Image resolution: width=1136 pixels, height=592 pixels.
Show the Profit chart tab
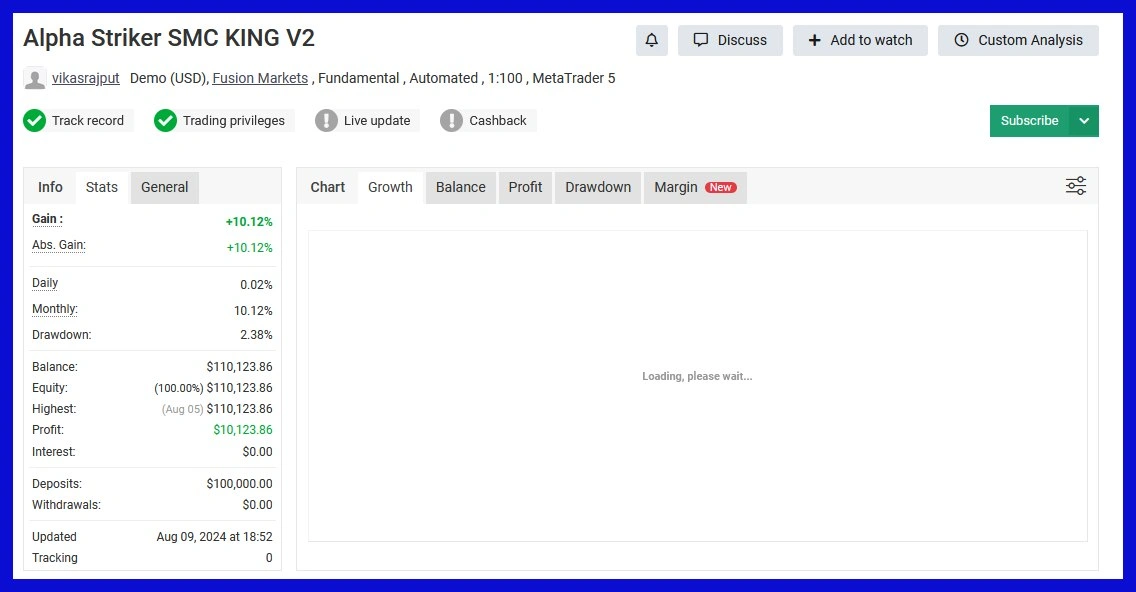[525, 187]
